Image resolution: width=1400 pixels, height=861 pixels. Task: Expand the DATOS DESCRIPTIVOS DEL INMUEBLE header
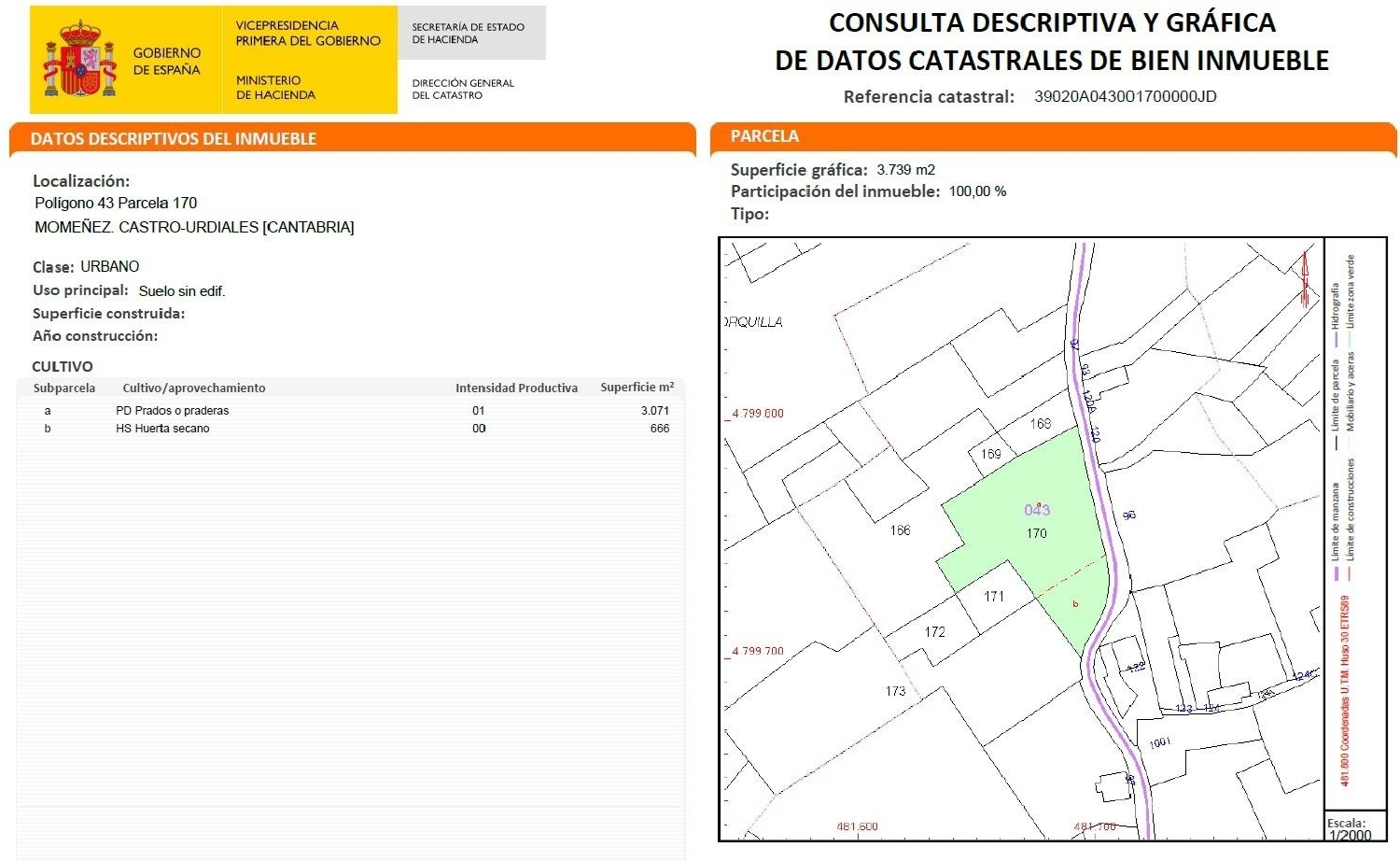point(174,138)
